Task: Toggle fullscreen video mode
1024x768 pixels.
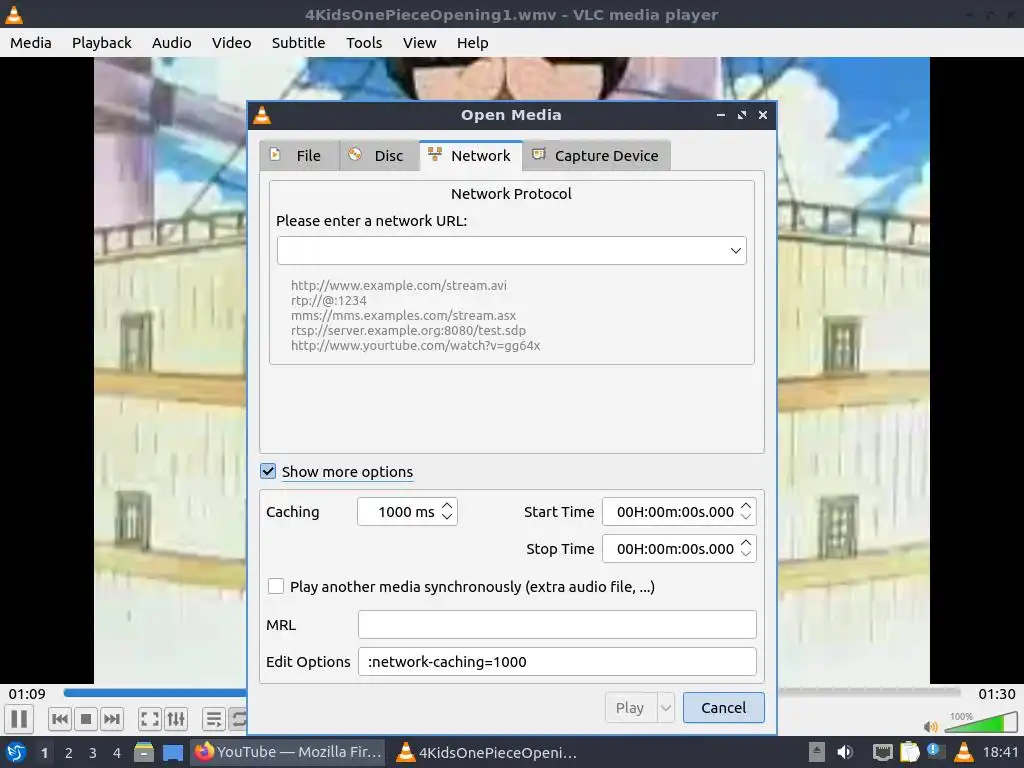Action: click(150, 720)
